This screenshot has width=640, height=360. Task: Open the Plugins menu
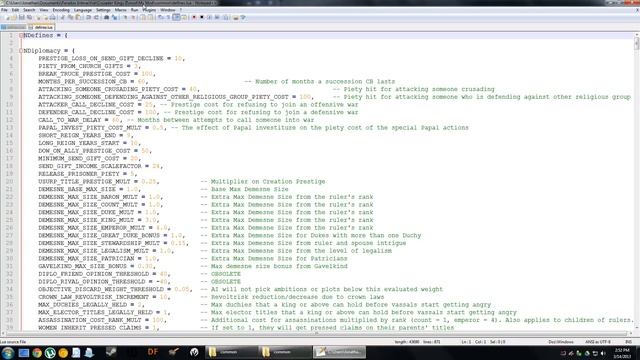tap(149, 10)
